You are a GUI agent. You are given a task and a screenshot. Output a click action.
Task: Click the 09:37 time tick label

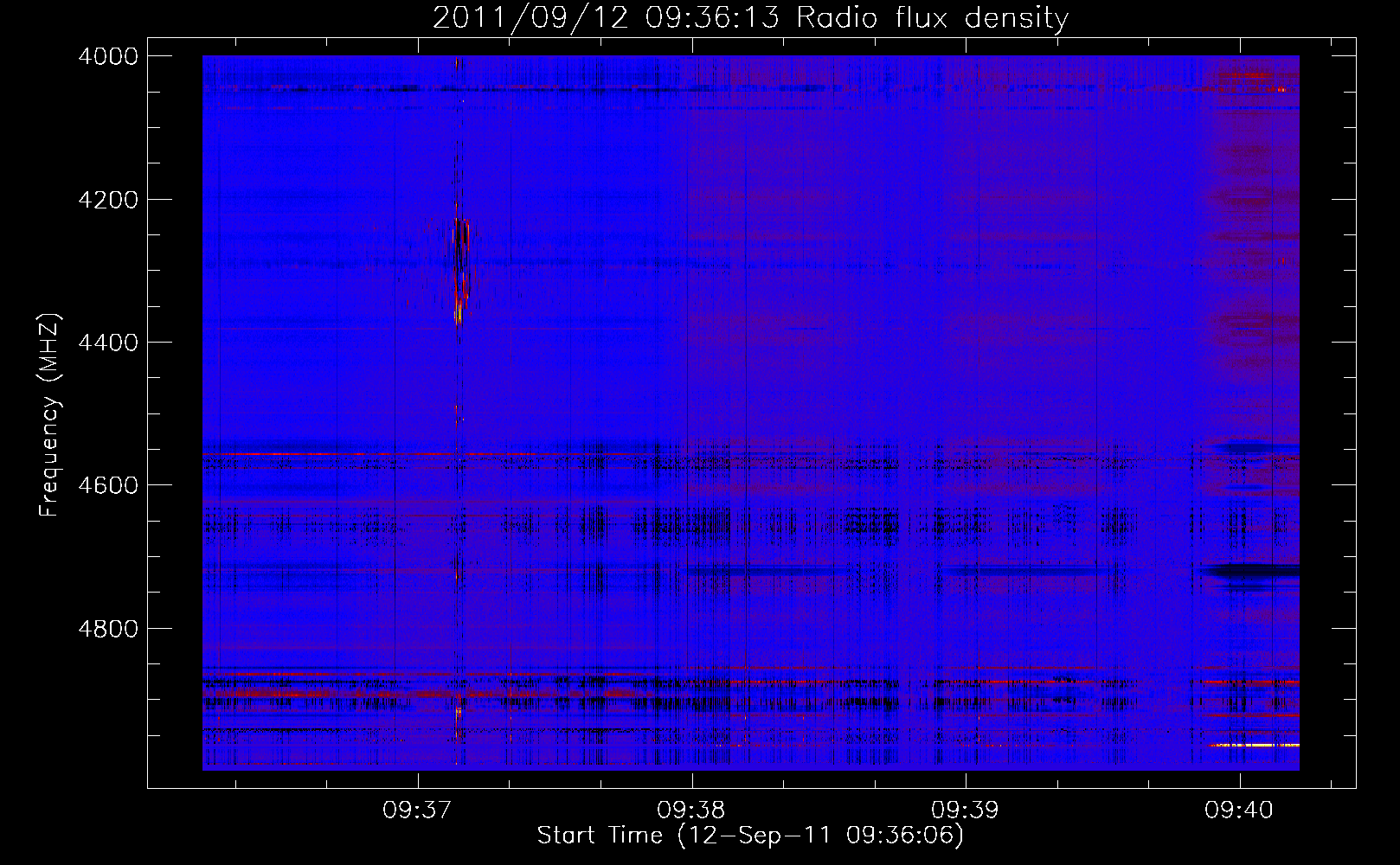click(x=417, y=810)
